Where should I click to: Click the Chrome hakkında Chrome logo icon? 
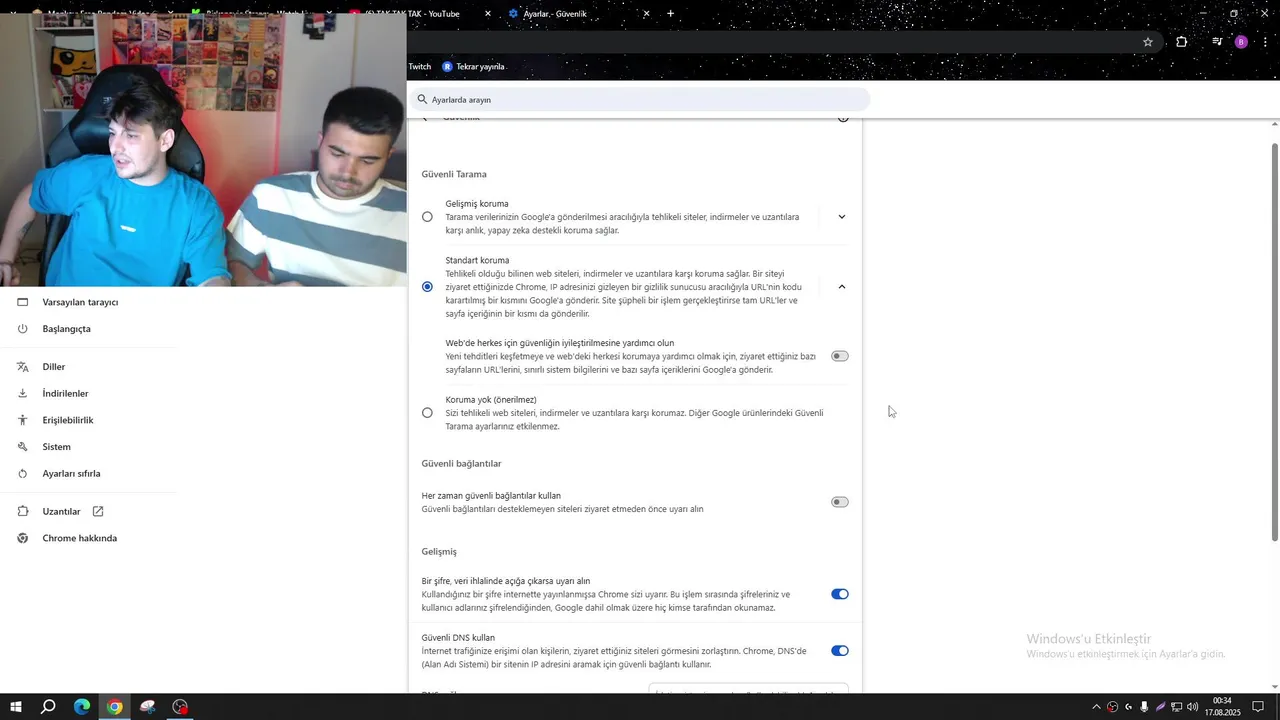point(22,538)
